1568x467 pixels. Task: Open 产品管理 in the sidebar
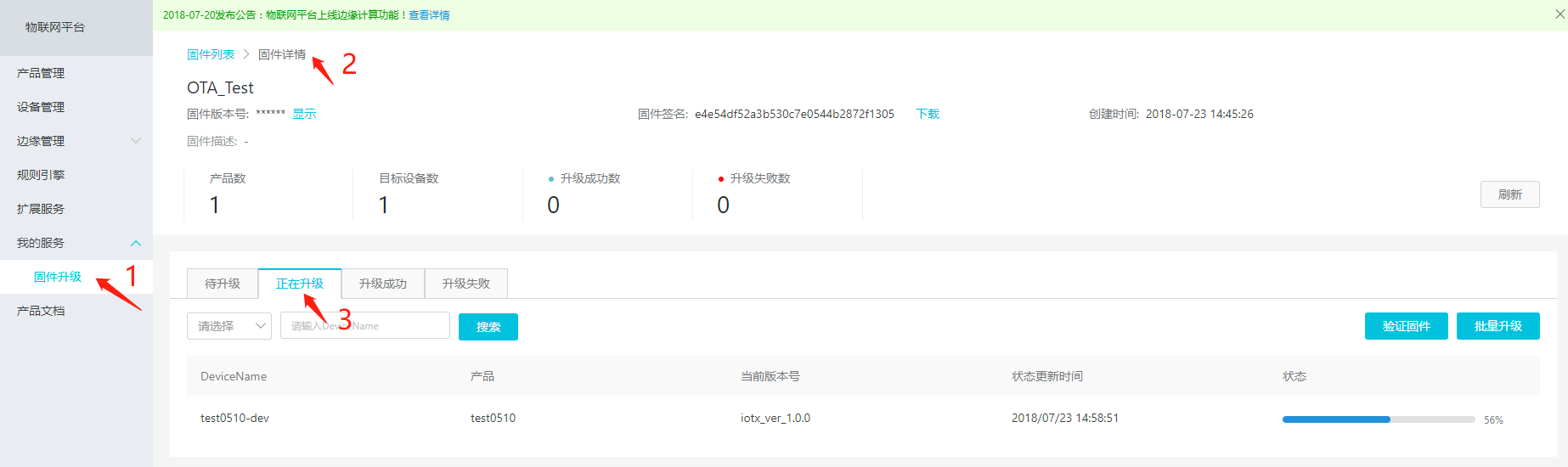[x=41, y=73]
